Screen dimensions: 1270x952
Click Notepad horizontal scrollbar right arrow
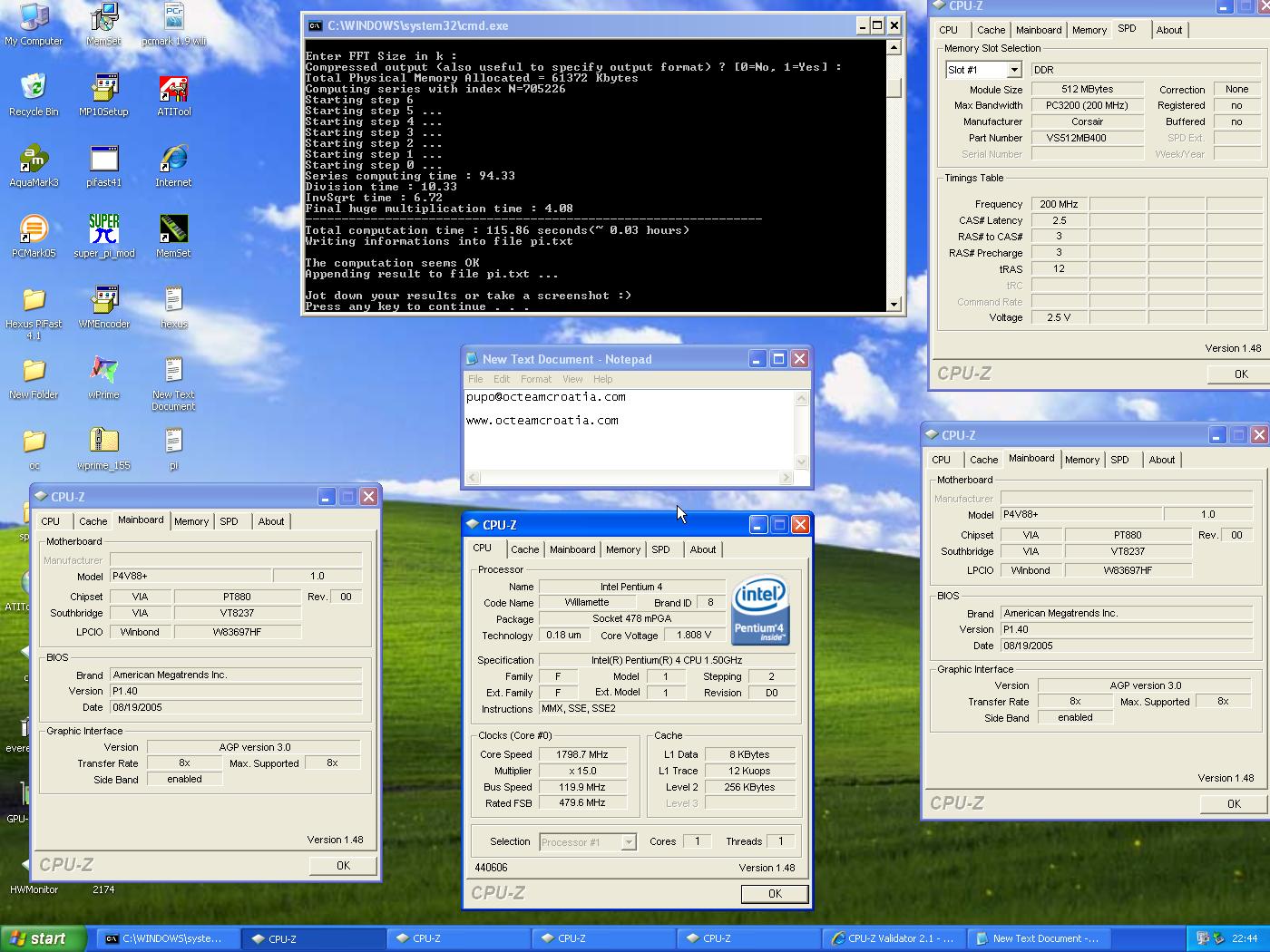tap(786, 478)
